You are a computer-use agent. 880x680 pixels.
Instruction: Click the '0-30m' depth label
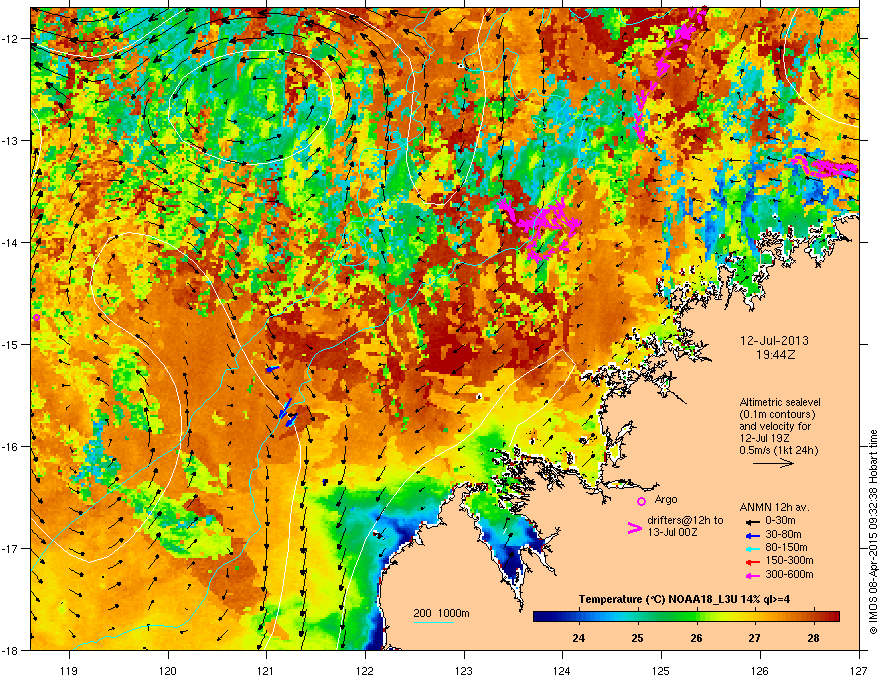tap(780, 521)
